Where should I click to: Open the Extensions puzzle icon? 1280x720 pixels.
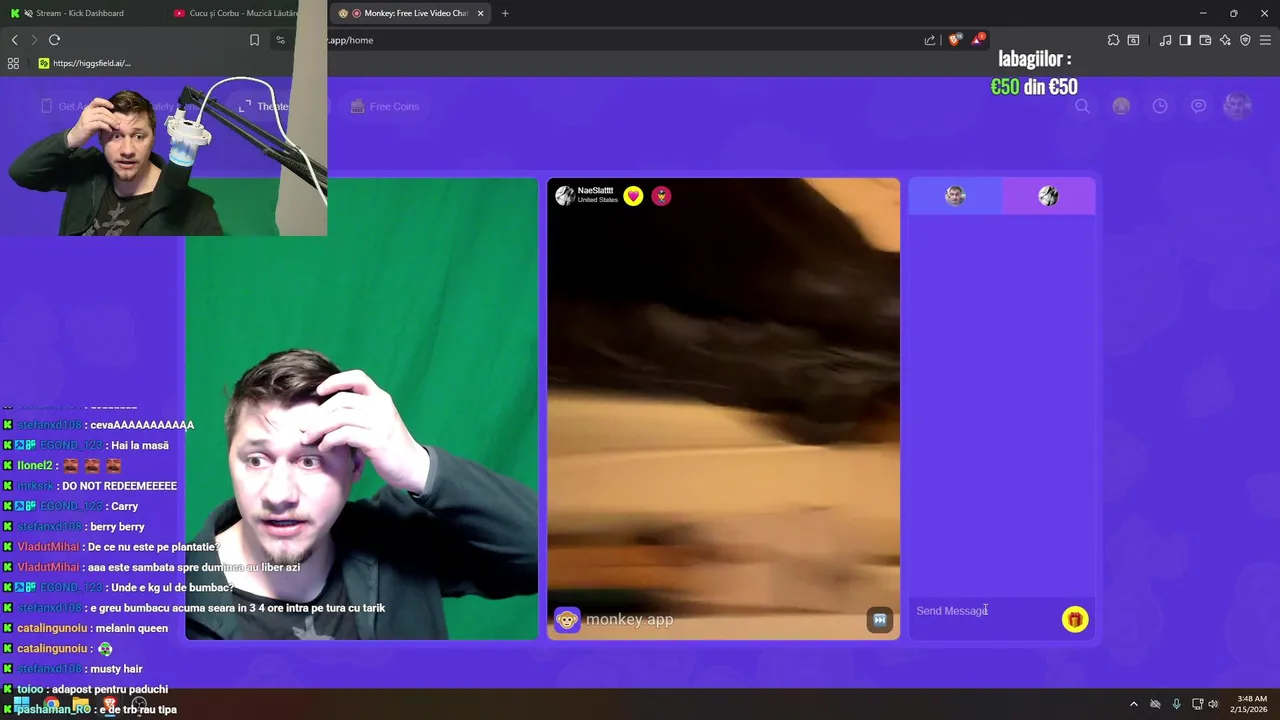1113,40
